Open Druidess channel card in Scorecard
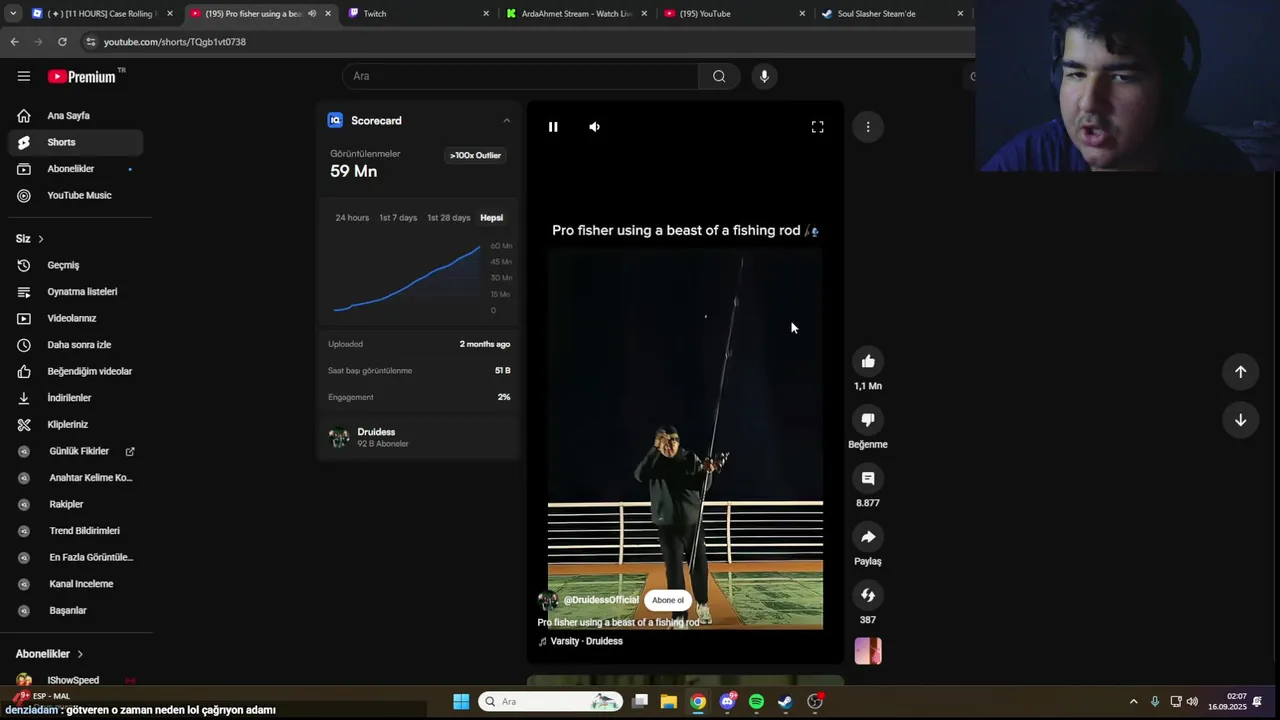The width and height of the screenshot is (1280, 720). [x=418, y=437]
